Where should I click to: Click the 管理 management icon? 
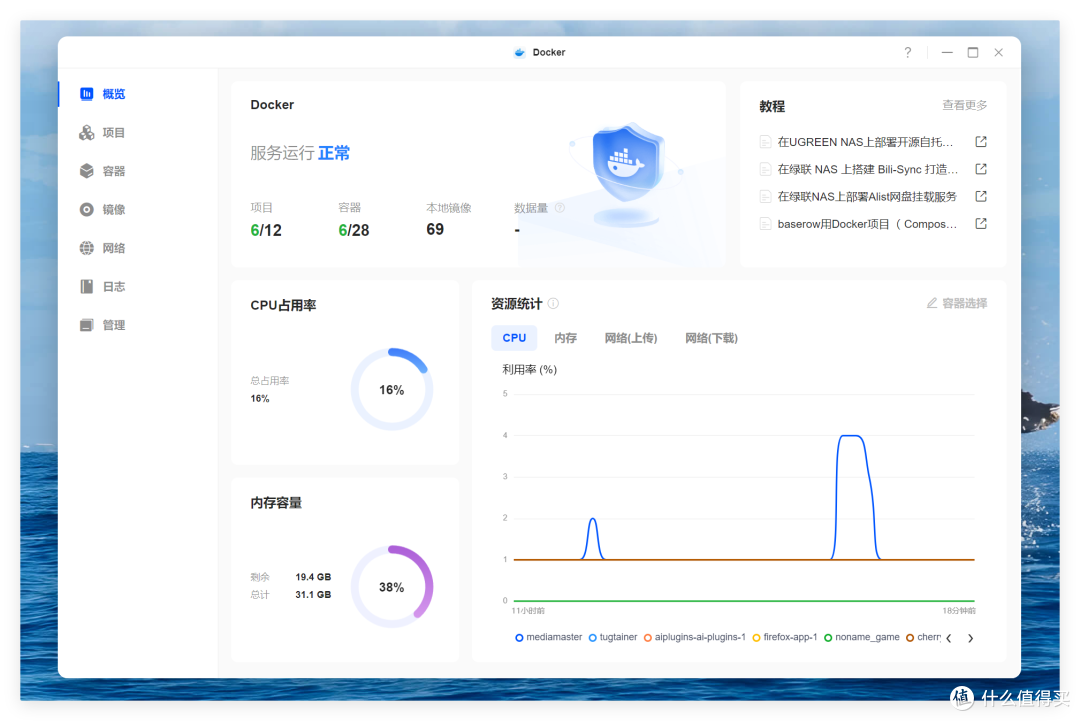pyautogui.click(x=86, y=325)
